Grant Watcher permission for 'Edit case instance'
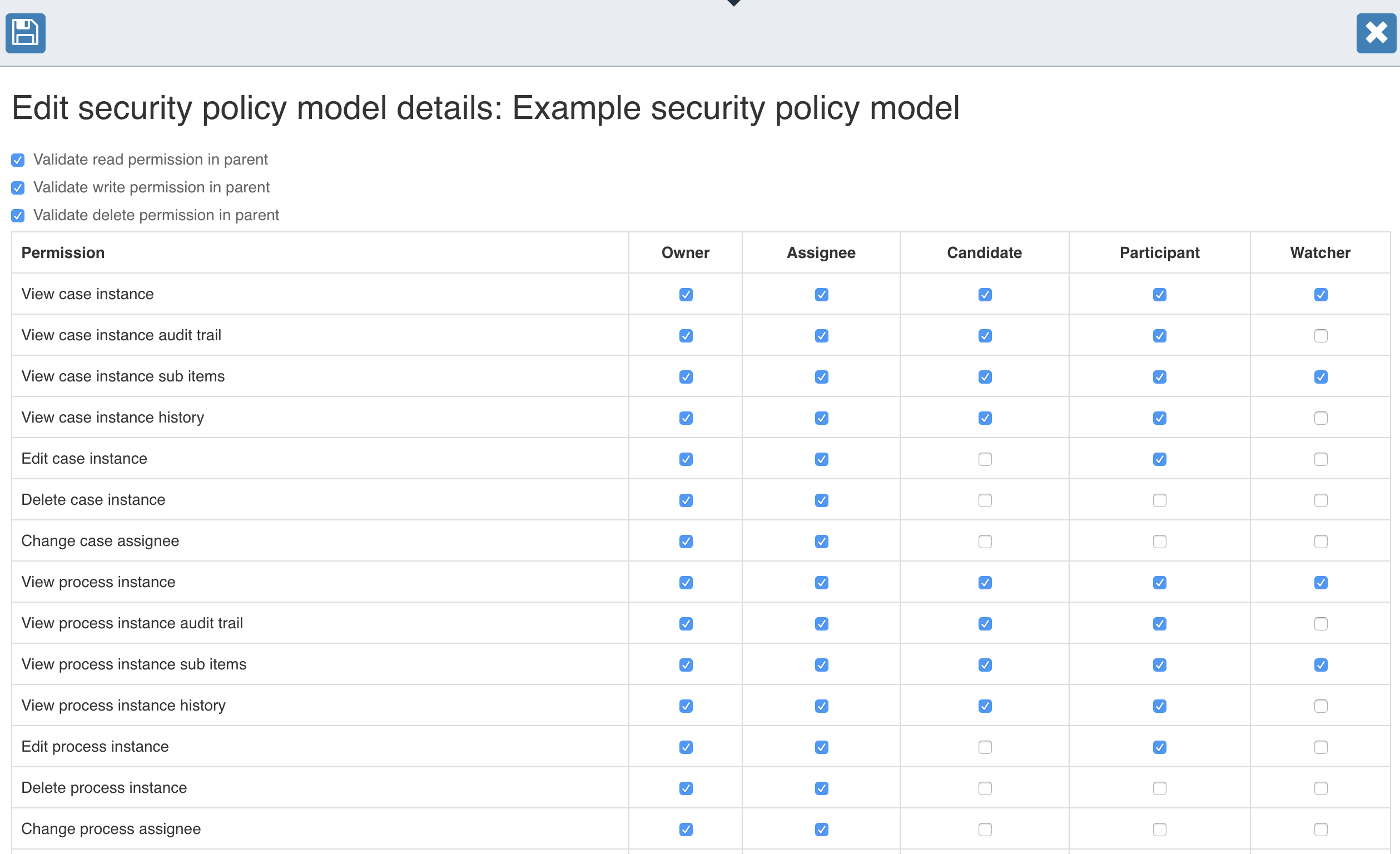The width and height of the screenshot is (1400, 854). tap(1320, 459)
